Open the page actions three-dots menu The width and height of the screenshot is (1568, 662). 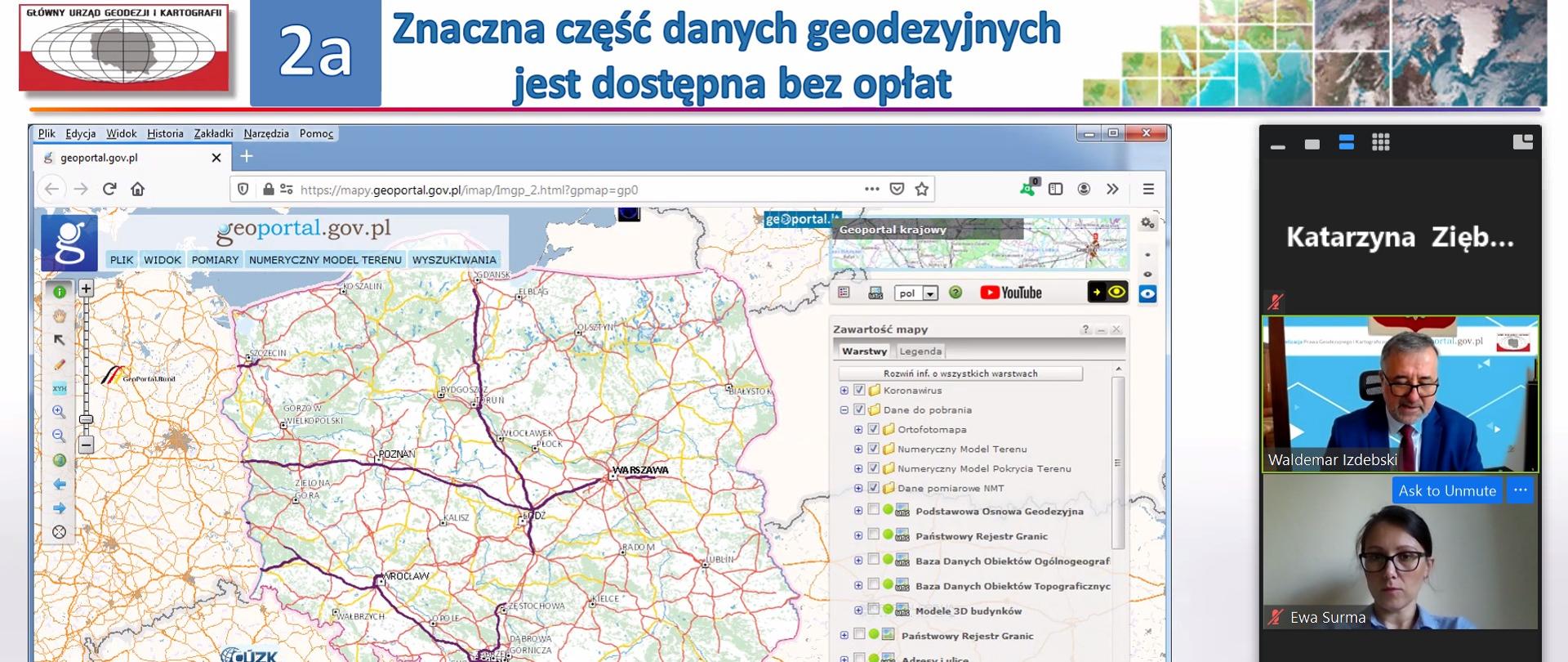(872, 189)
